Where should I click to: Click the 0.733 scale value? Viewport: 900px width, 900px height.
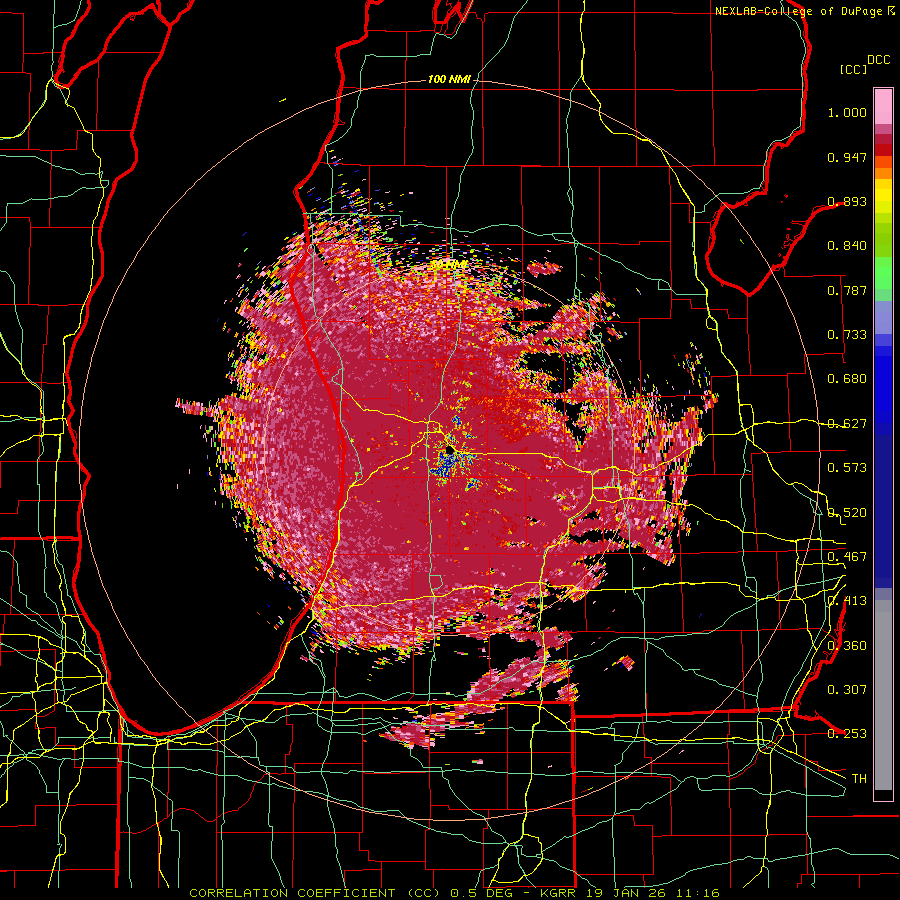(x=847, y=335)
